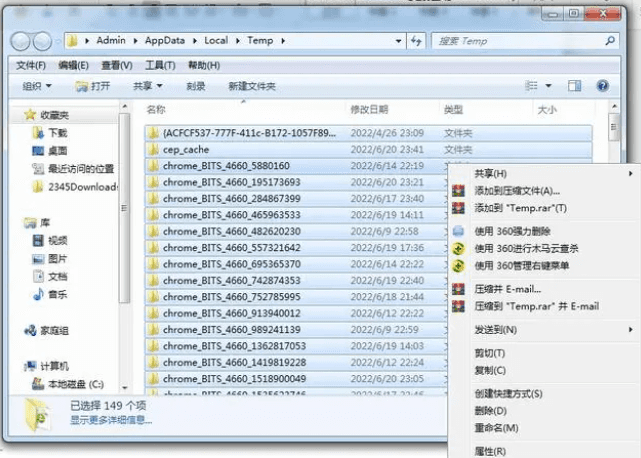Click the 360 manage right-click menu icon
The image size is (641, 458).
coord(458,266)
